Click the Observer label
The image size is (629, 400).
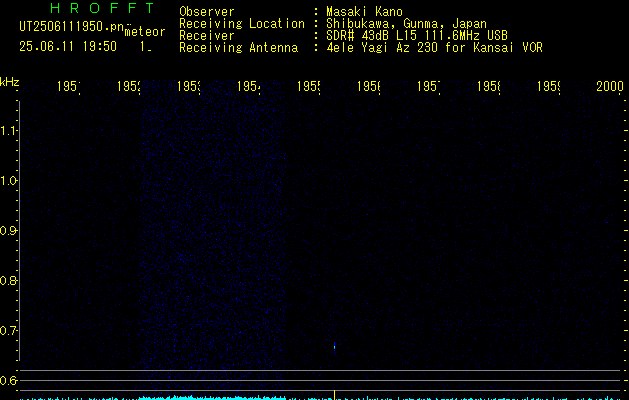click(x=207, y=12)
